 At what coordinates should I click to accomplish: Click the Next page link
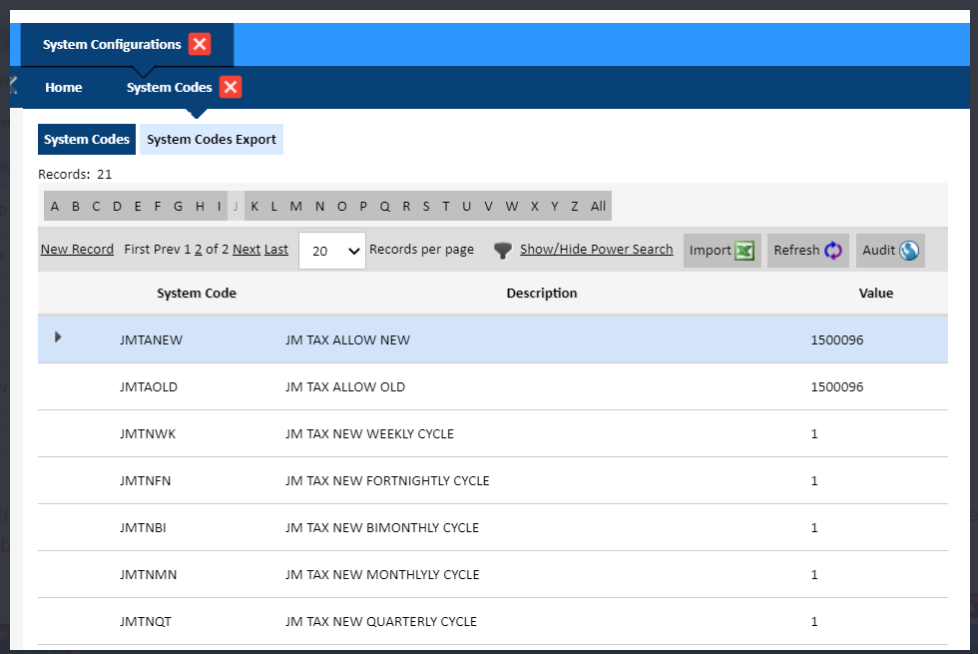[246, 249]
